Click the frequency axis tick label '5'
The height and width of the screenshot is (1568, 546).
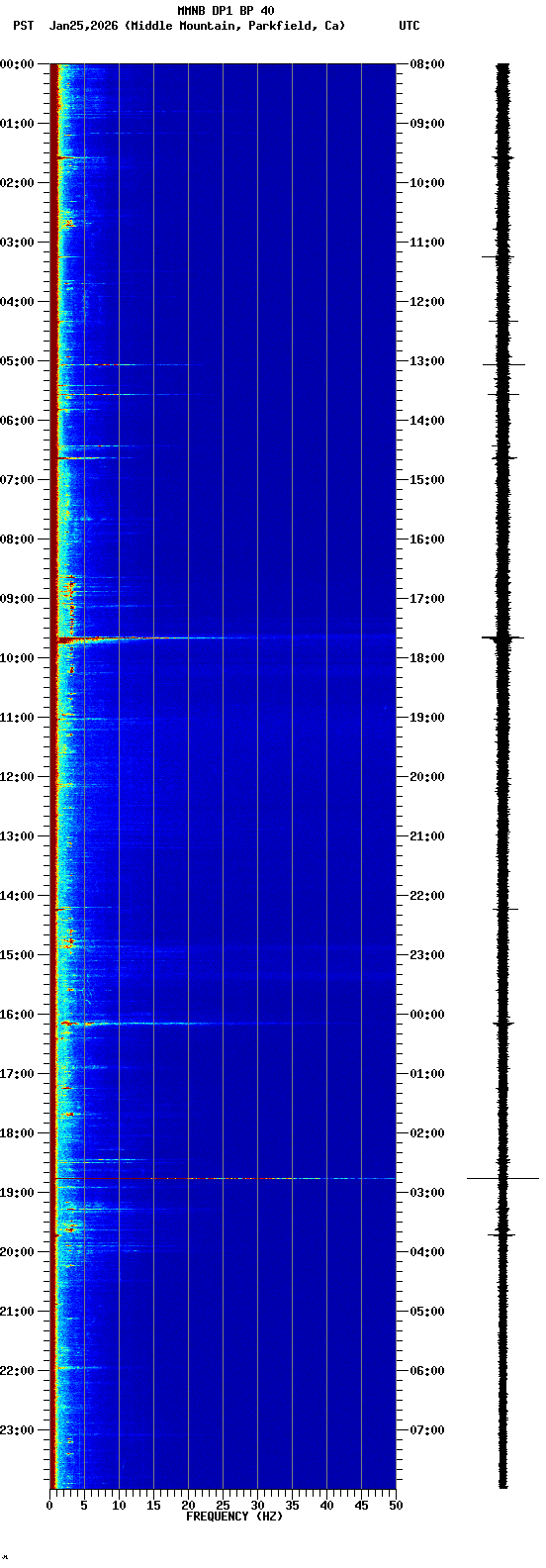pos(84,1506)
